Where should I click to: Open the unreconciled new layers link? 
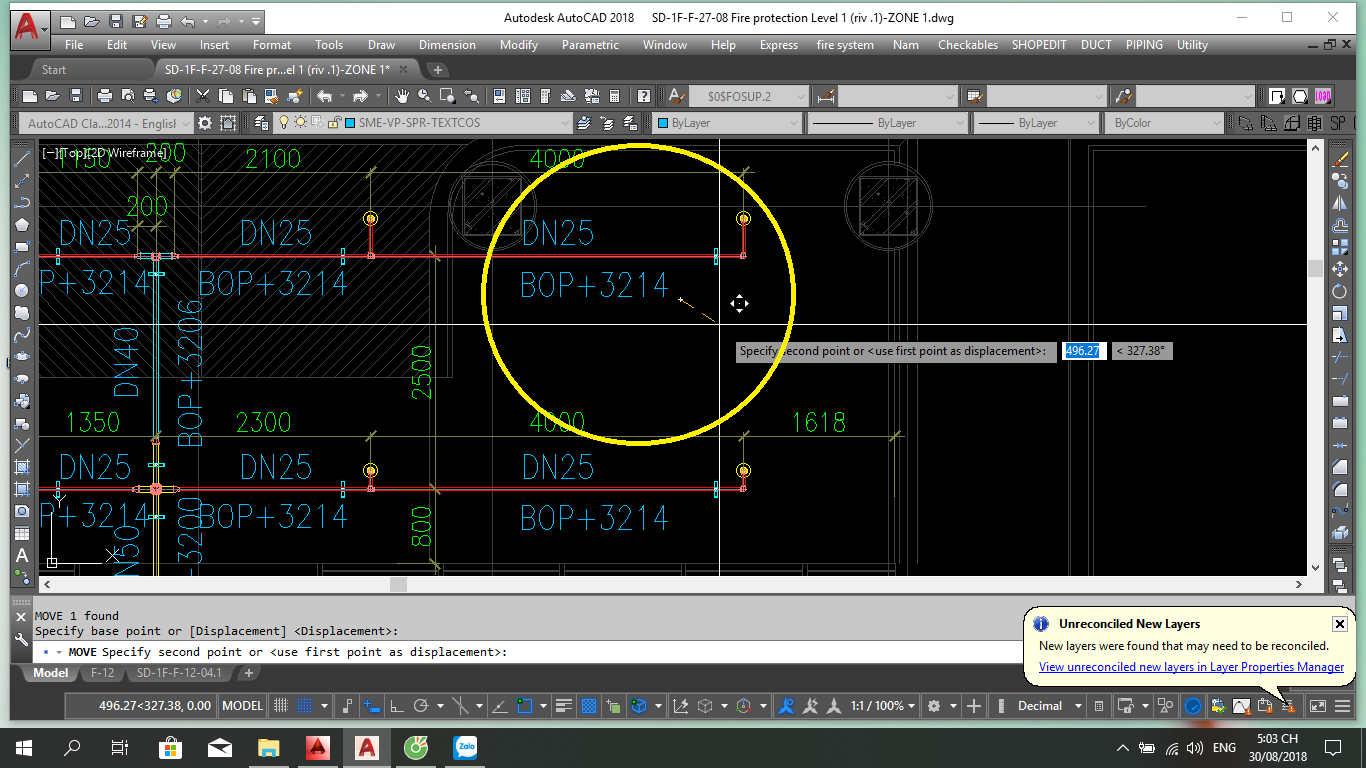click(1190, 667)
